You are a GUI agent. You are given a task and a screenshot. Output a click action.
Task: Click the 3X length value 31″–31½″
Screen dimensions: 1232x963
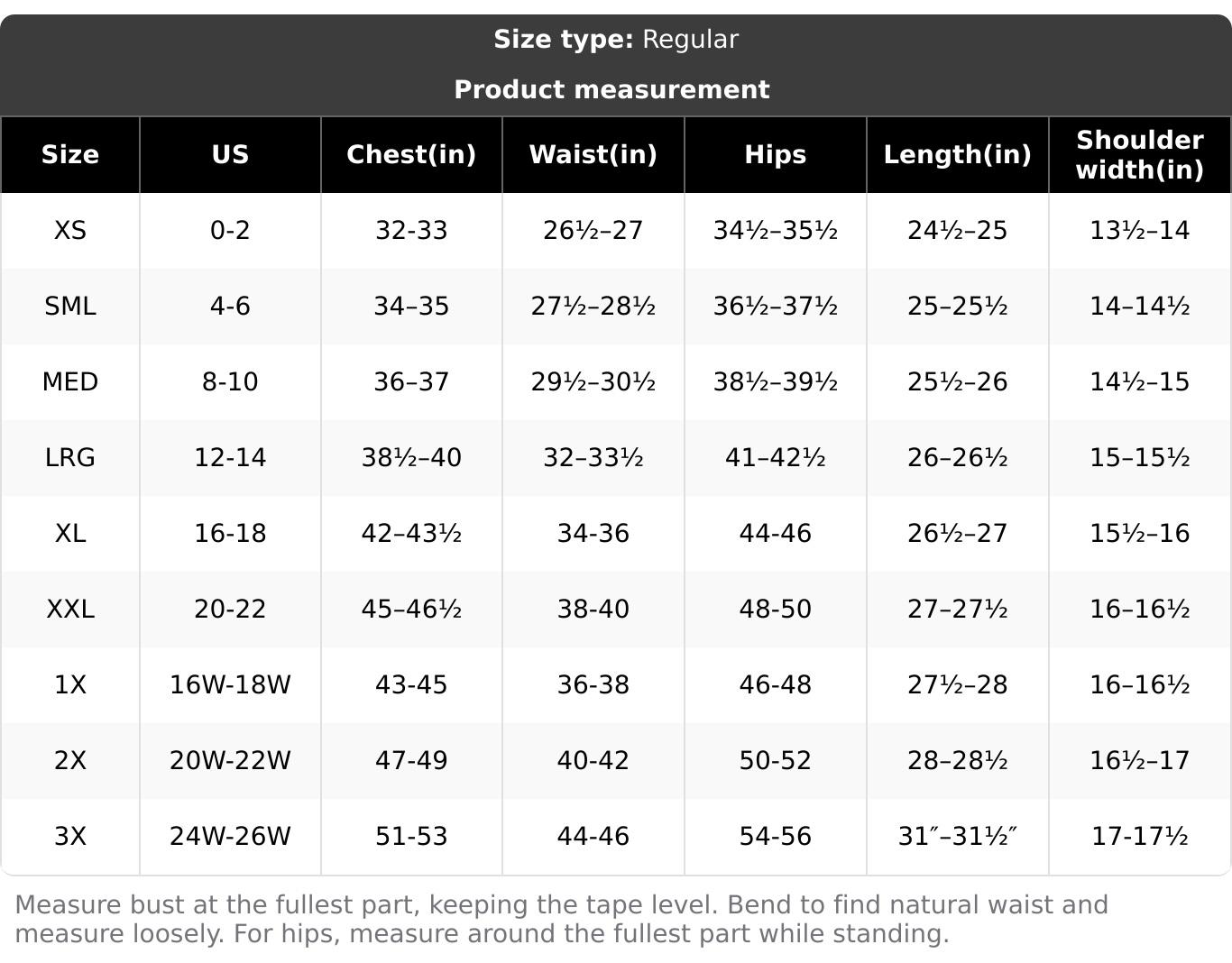click(x=957, y=837)
